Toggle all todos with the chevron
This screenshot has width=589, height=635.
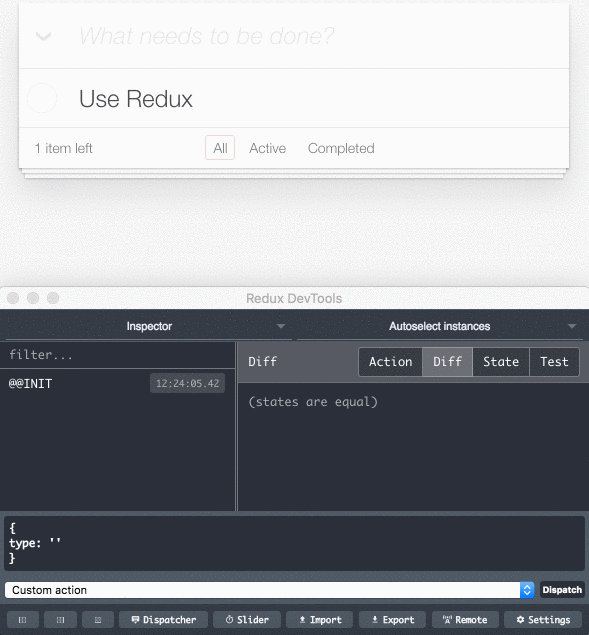(x=43, y=36)
